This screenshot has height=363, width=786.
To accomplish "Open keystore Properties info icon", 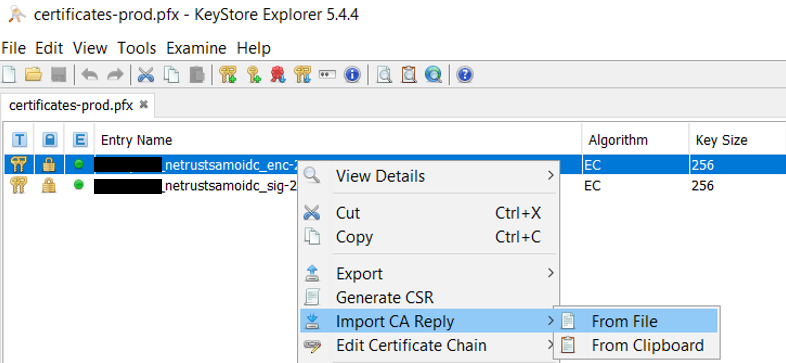I will 352,75.
